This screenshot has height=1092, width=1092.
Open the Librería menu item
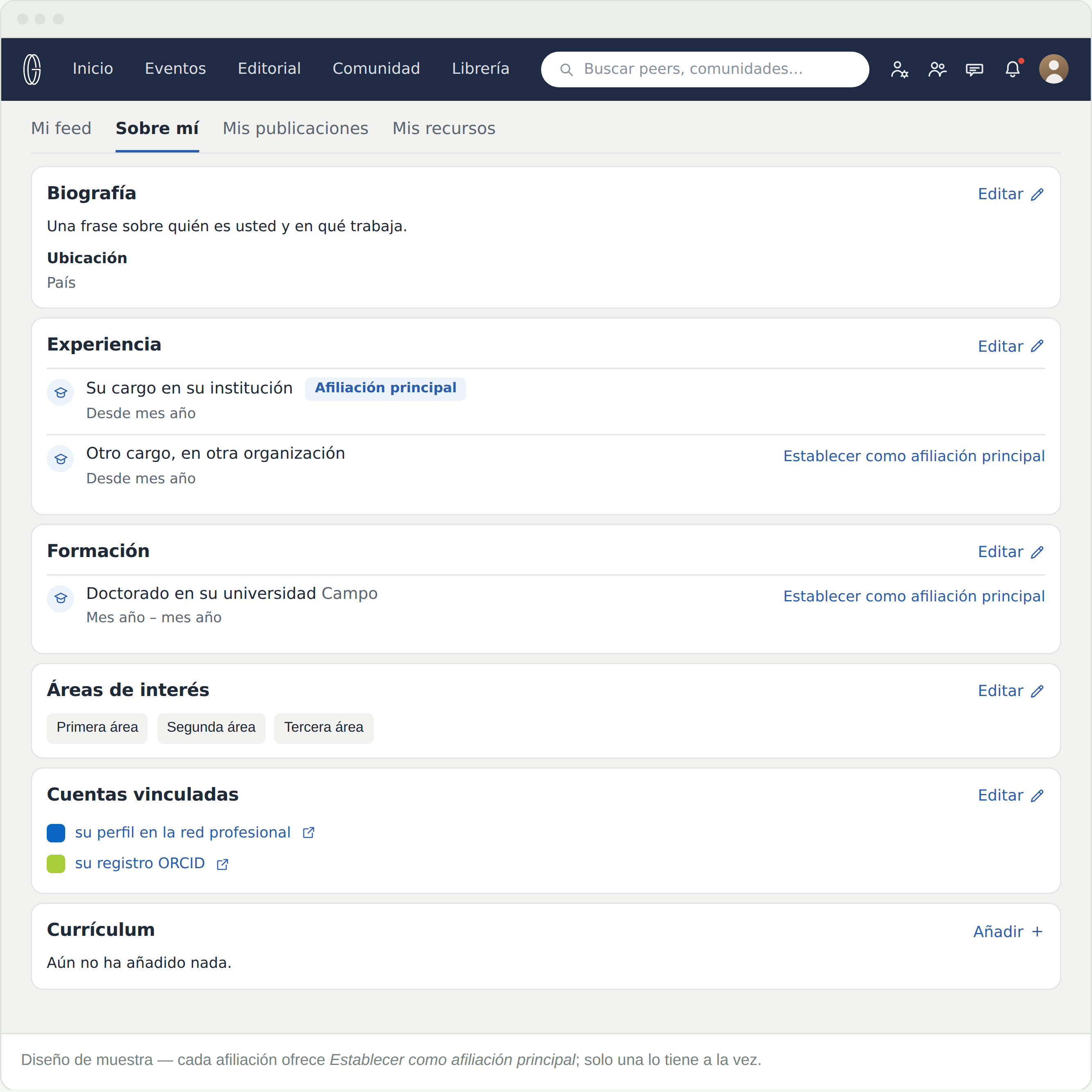click(x=480, y=68)
